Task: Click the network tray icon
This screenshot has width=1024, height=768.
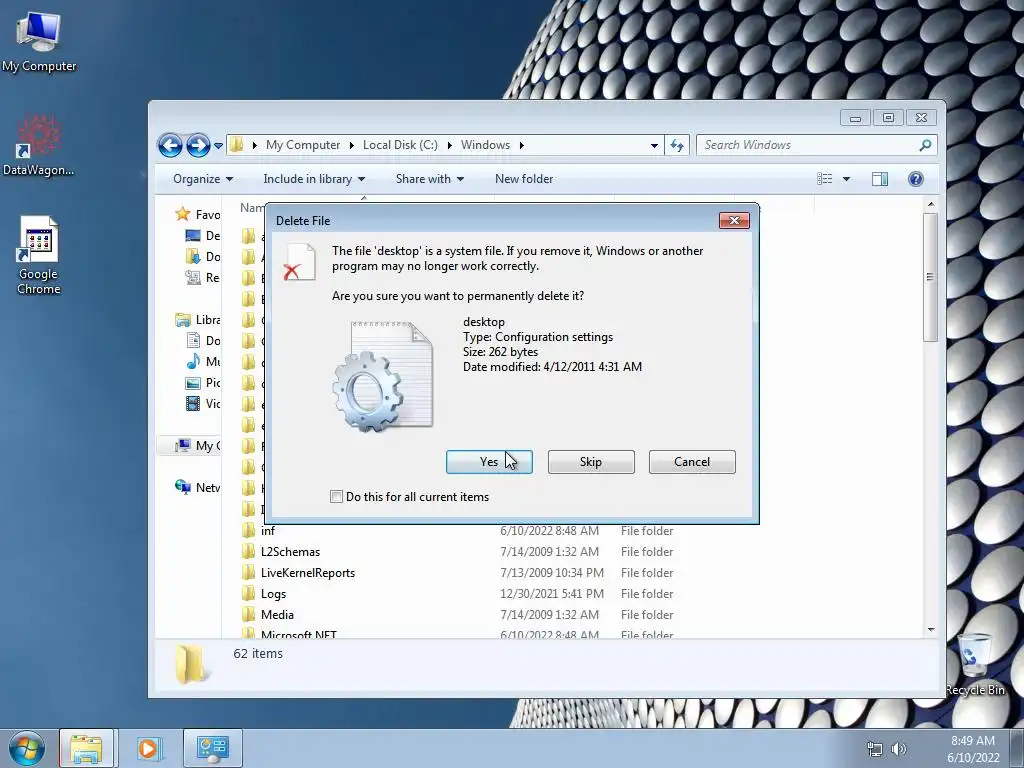Action: pos(874,749)
